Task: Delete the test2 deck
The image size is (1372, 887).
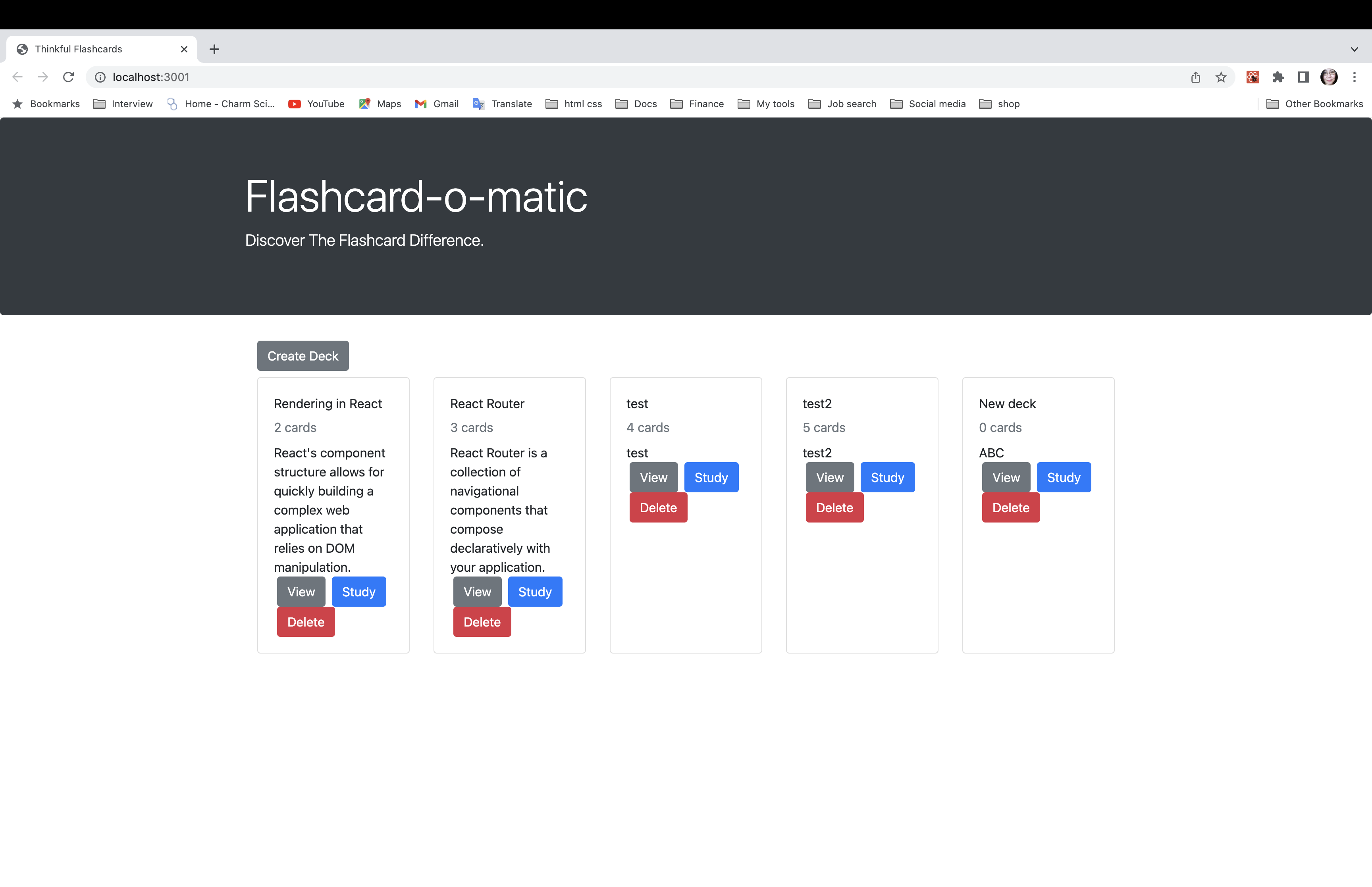Action: tap(834, 507)
